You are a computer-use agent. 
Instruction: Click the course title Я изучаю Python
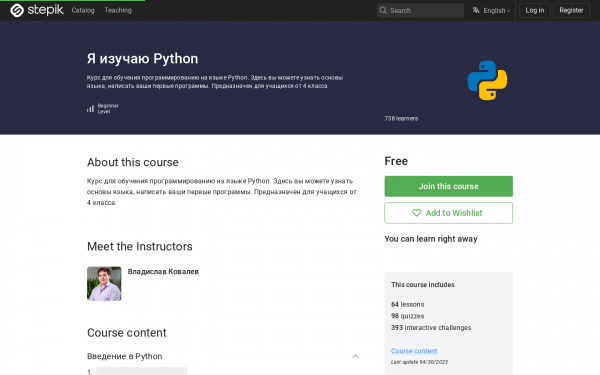coord(142,59)
